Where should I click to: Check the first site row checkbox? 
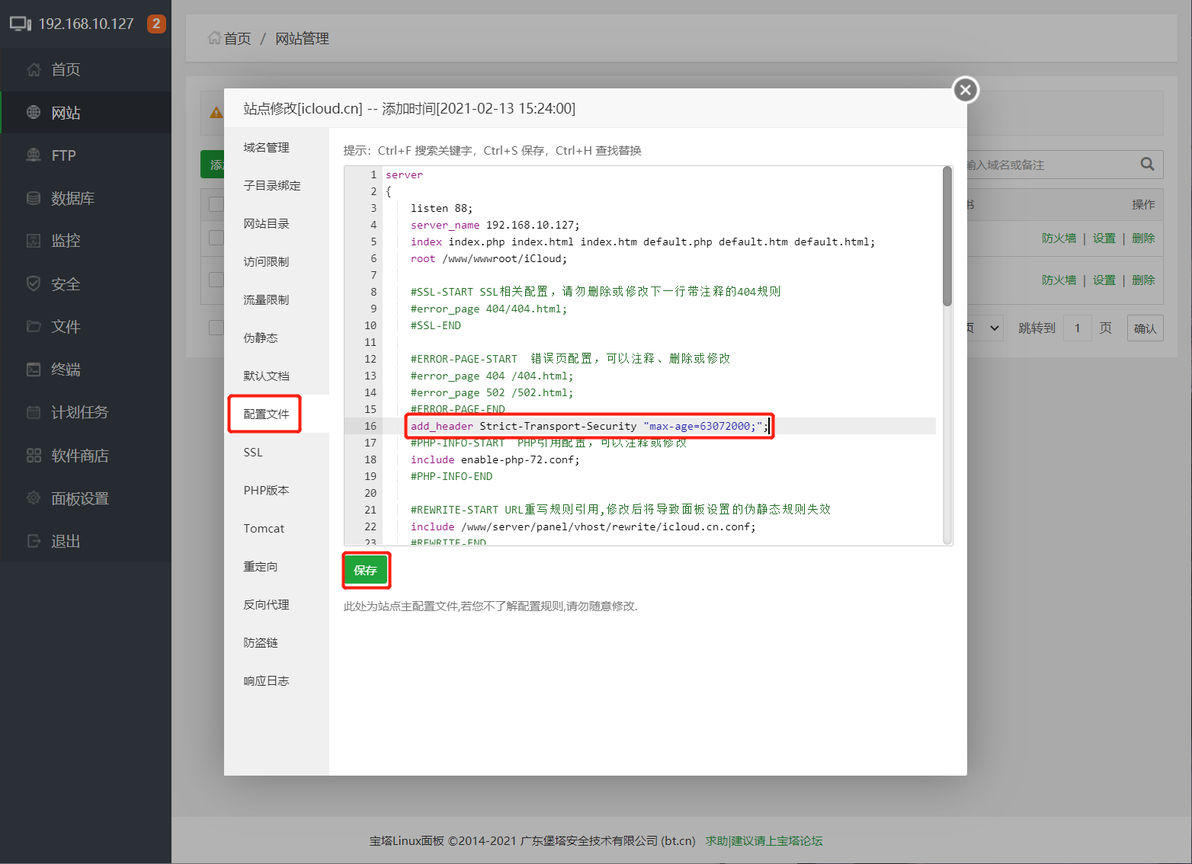pyautogui.click(x=217, y=238)
